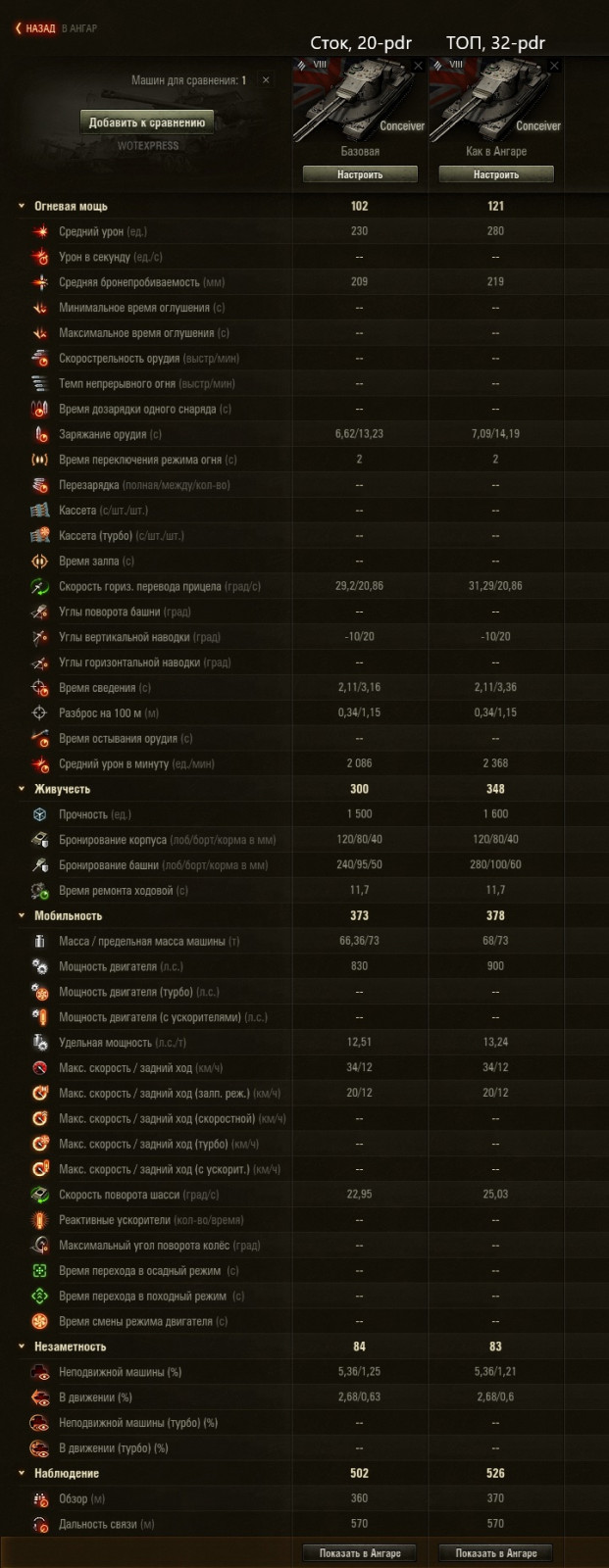The image size is (609, 1568).
Task: Click Настроить under the Базовая tank
Action: point(360,174)
